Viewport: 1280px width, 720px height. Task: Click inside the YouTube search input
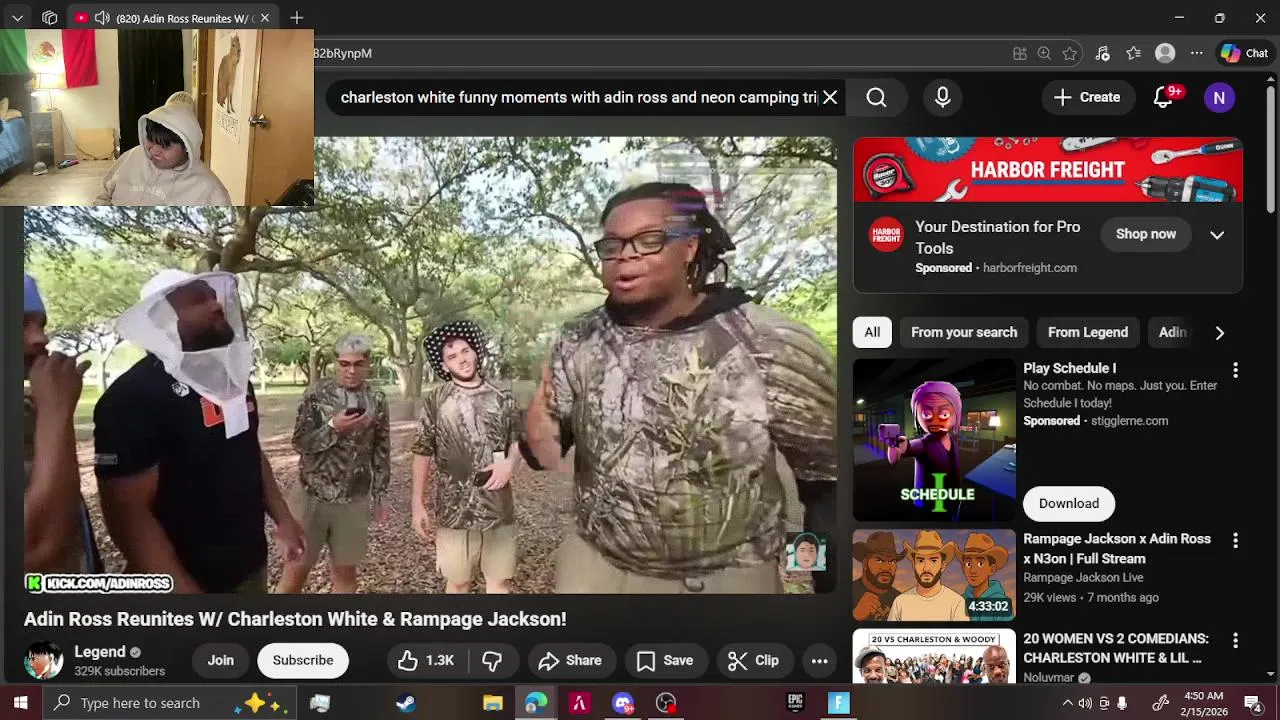click(578, 97)
